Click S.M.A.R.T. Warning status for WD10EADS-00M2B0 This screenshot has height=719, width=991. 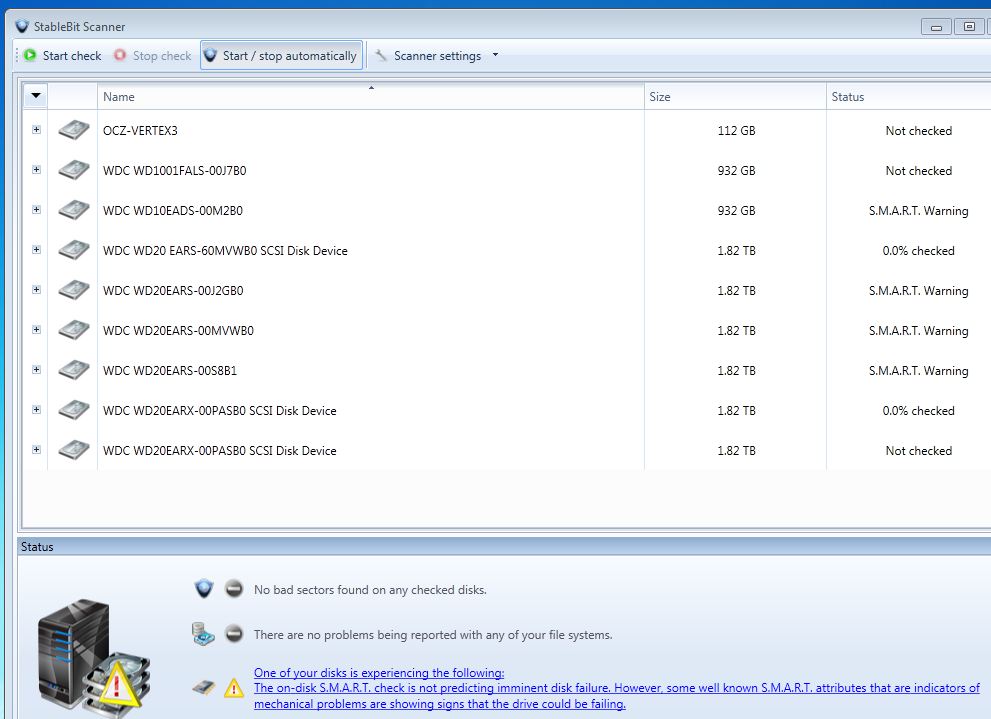[x=918, y=211]
